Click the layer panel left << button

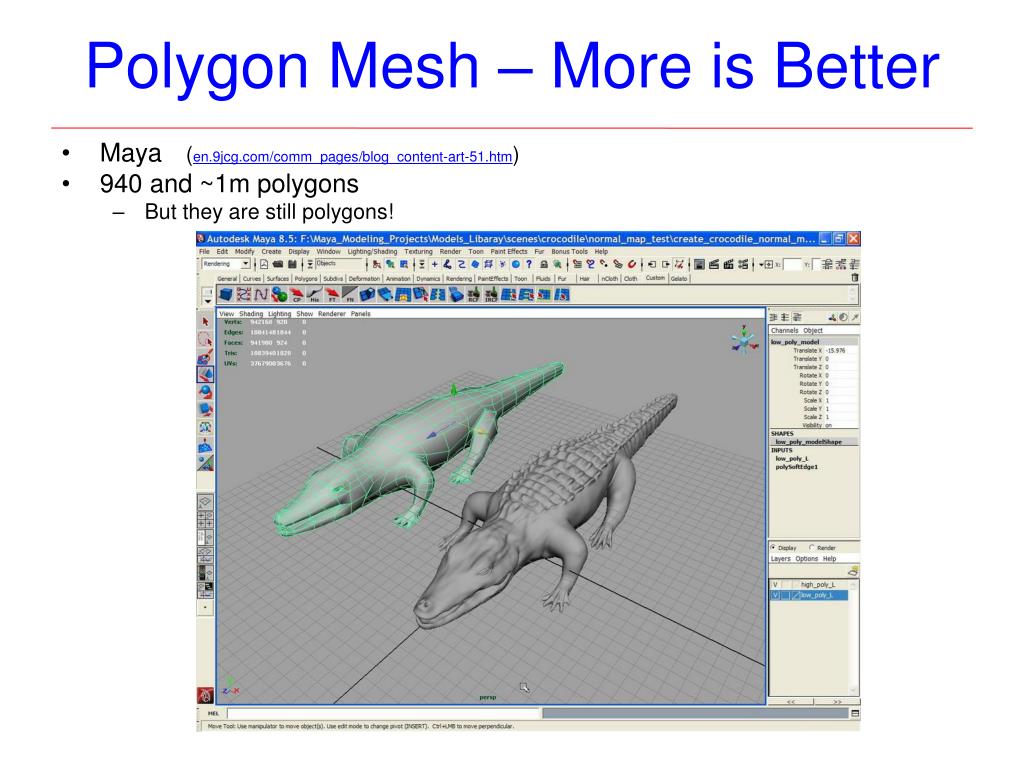(x=791, y=702)
